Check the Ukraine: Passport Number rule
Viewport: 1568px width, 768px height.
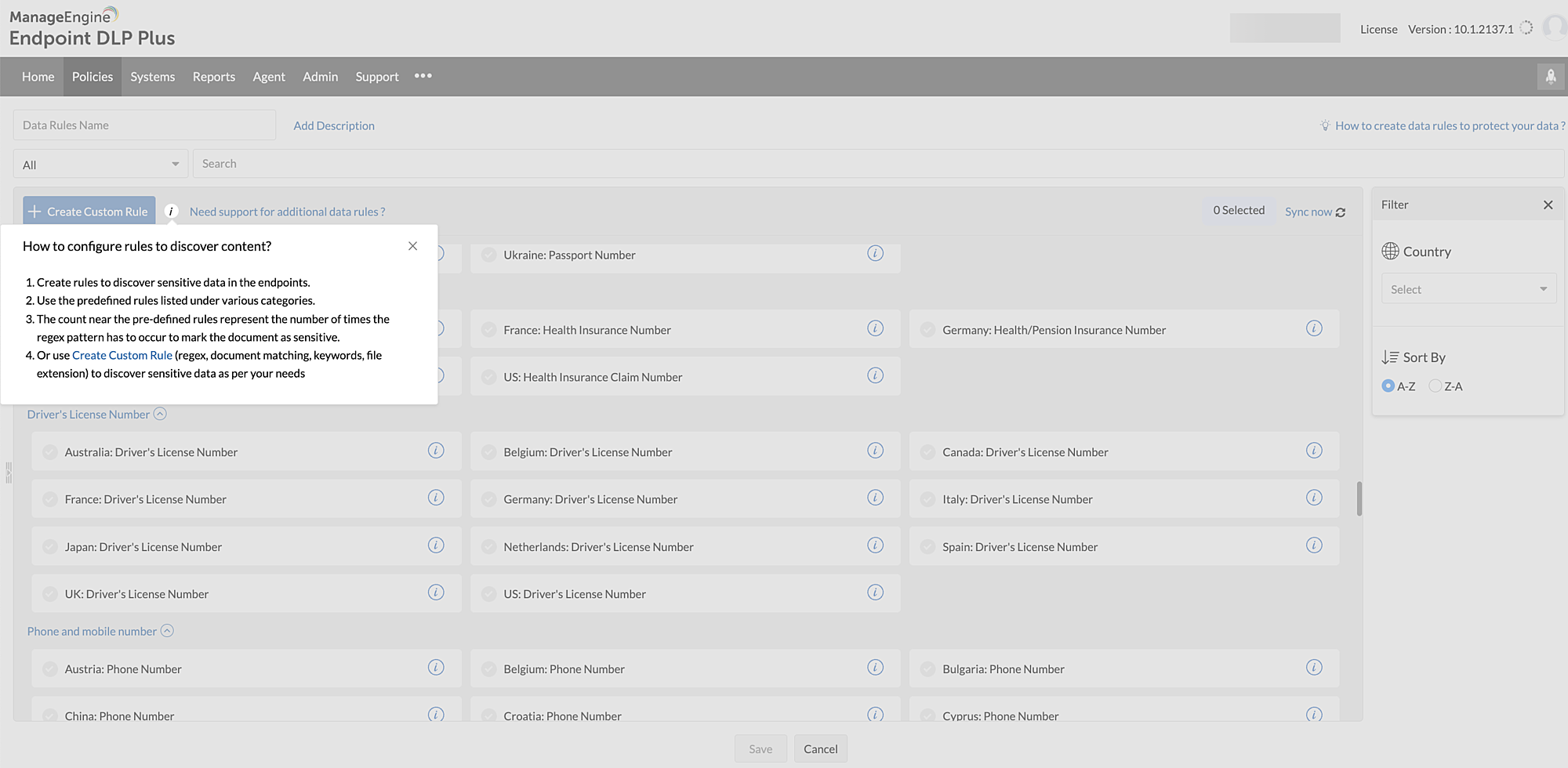(x=488, y=254)
